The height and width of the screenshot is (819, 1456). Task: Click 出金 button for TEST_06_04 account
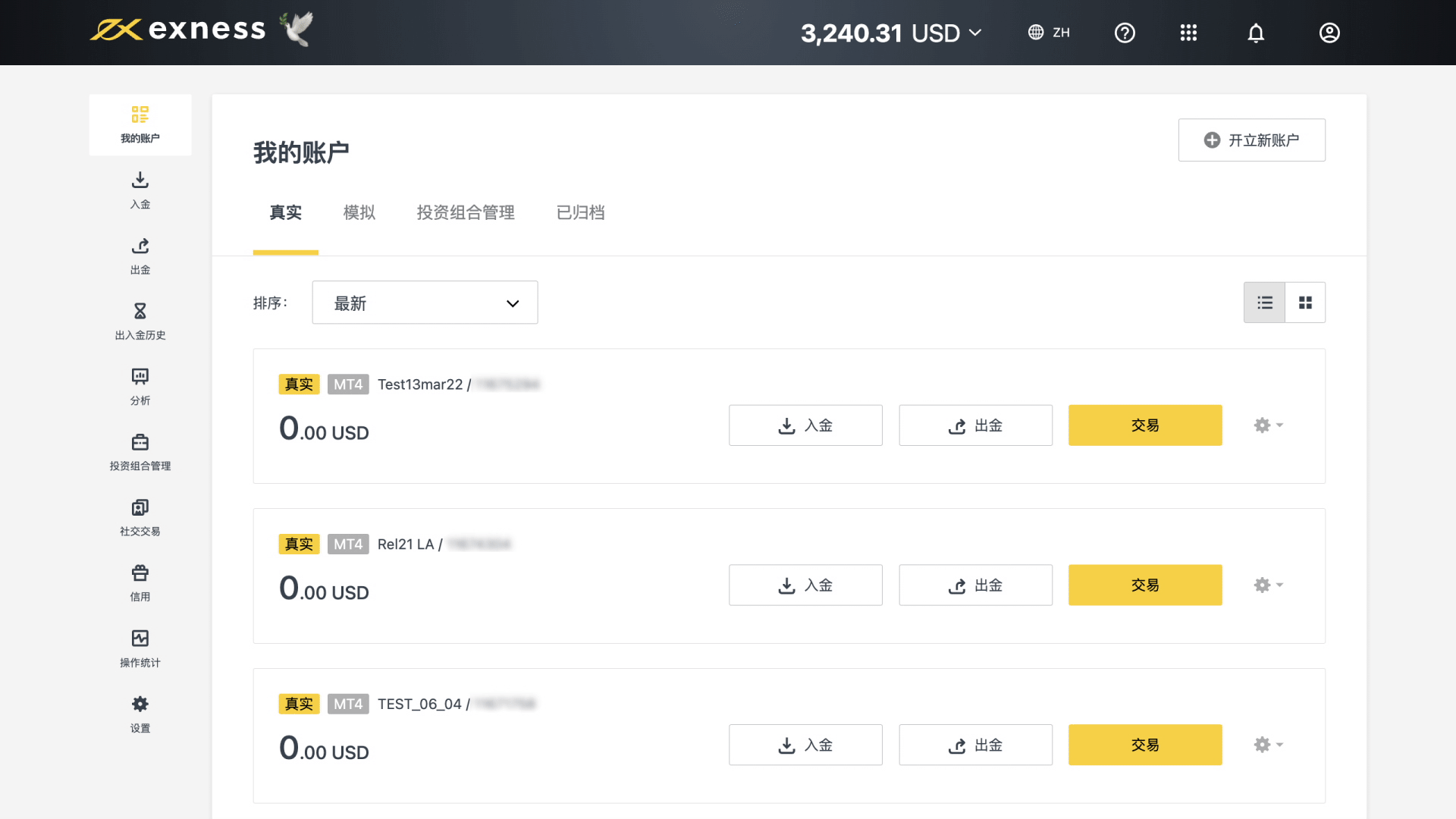(x=975, y=745)
